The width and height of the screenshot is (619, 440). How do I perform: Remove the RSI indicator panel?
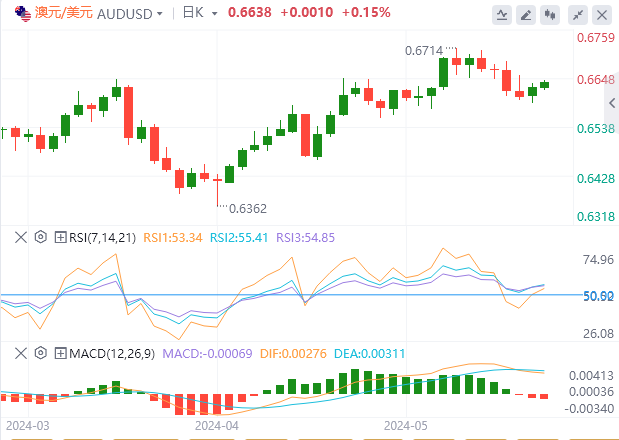20,237
